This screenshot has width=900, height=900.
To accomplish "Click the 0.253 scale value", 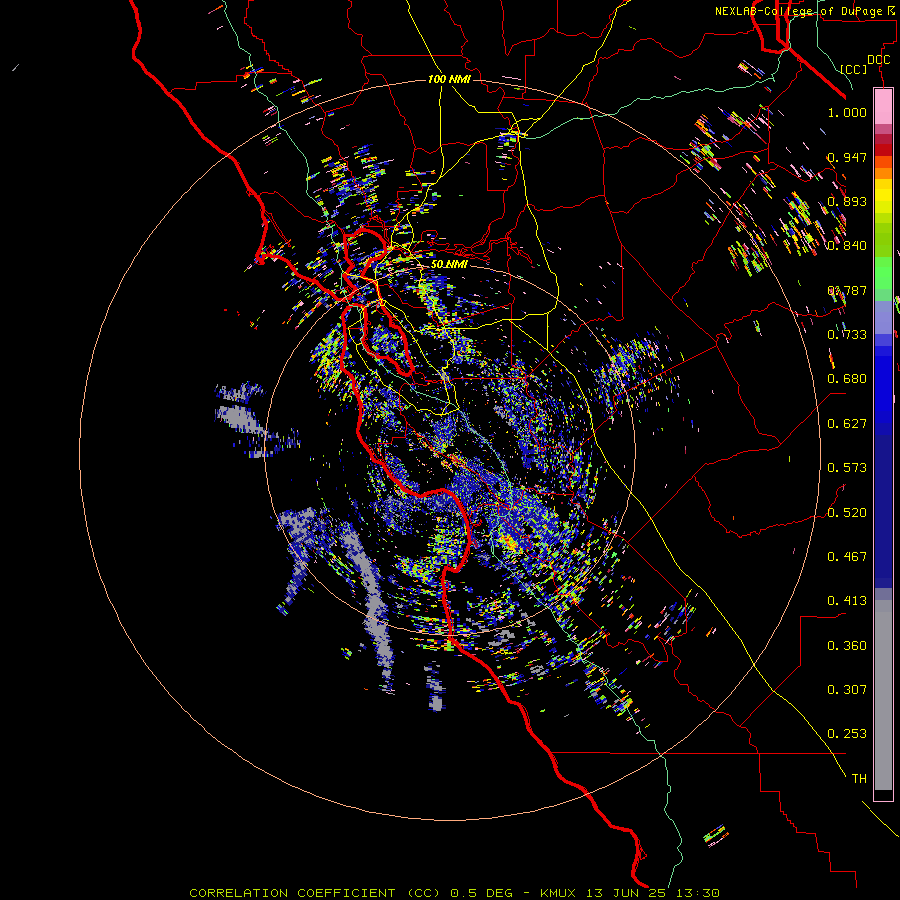I will pos(847,734).
